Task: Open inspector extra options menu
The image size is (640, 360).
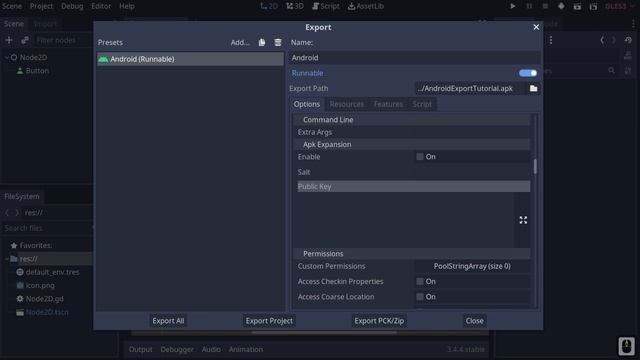Action: tap(551, 40)
